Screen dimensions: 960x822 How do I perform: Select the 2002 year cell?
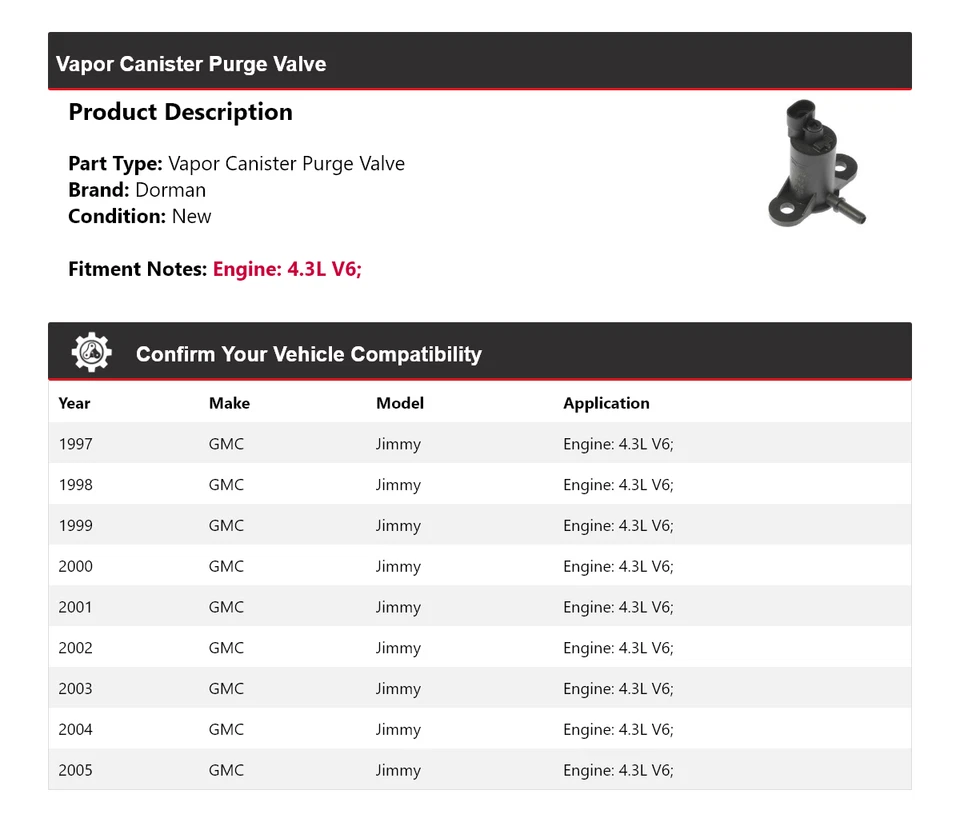(75, 648)
